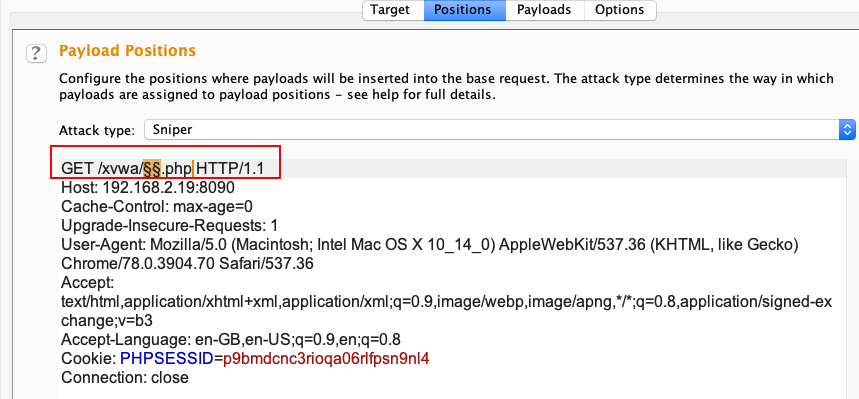Expand the Attack type Sniper dropdown
The width and height of the screenshot is (859, 399).
[499, 130]
